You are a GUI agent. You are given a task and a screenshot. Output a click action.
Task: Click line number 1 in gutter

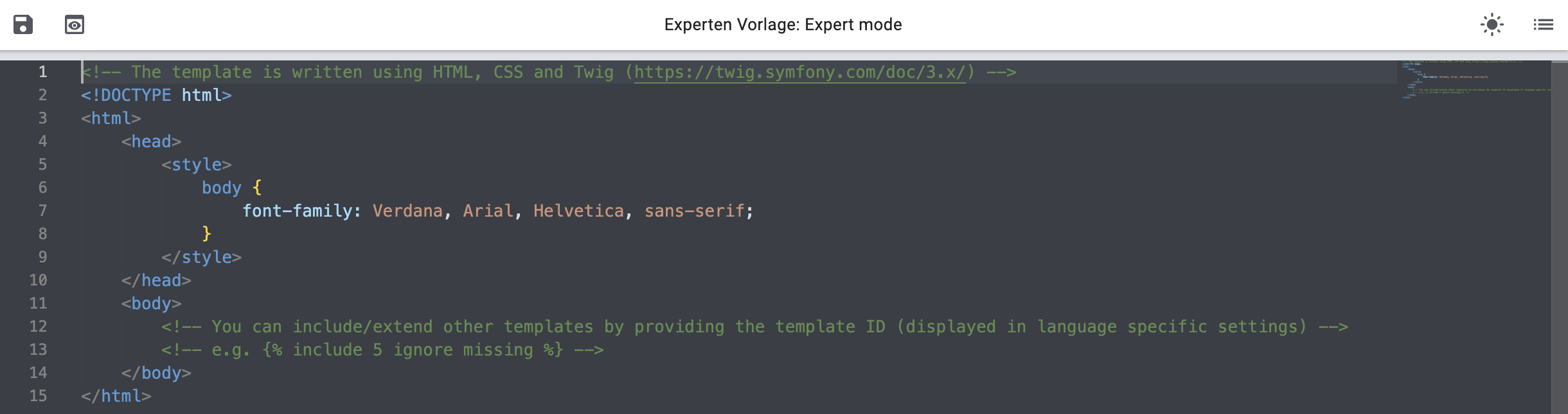42,72
